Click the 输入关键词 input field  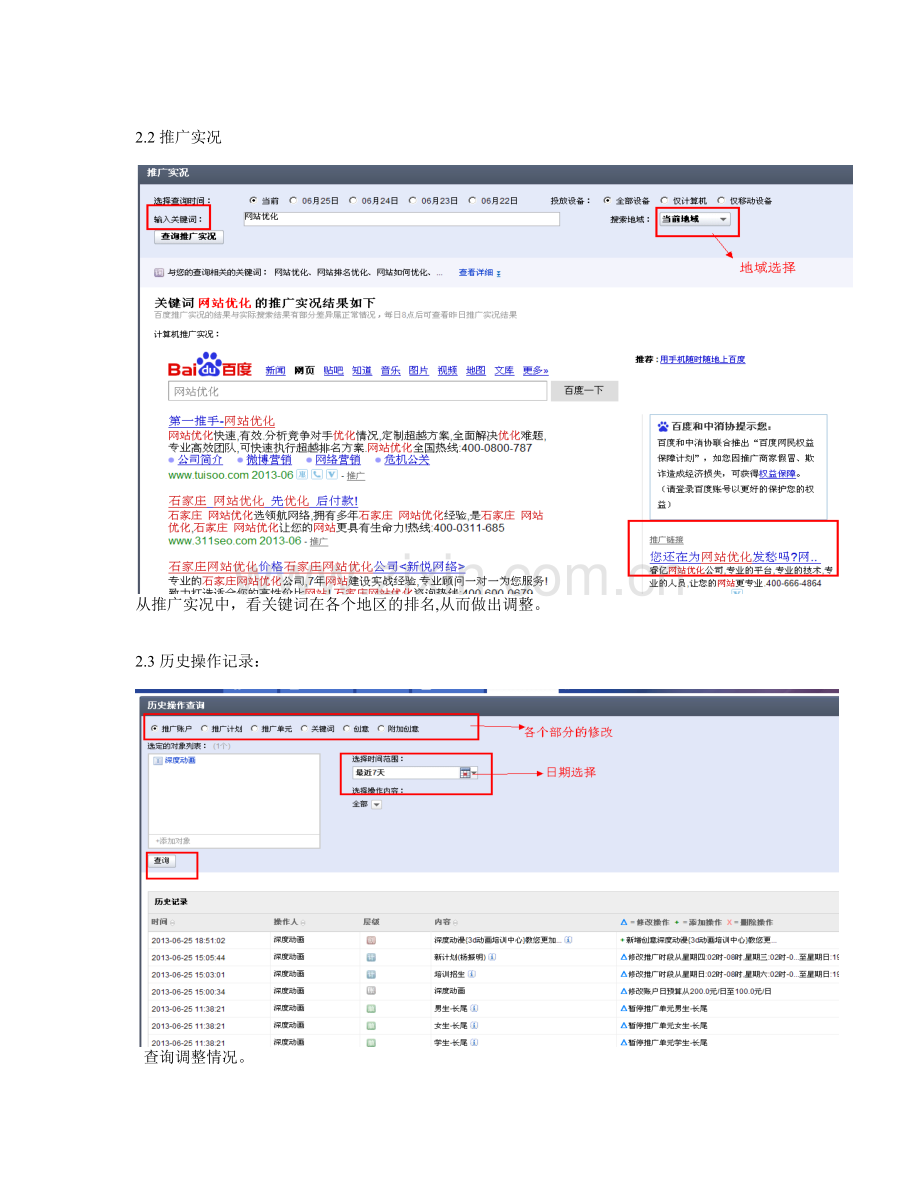click(401, 218)
